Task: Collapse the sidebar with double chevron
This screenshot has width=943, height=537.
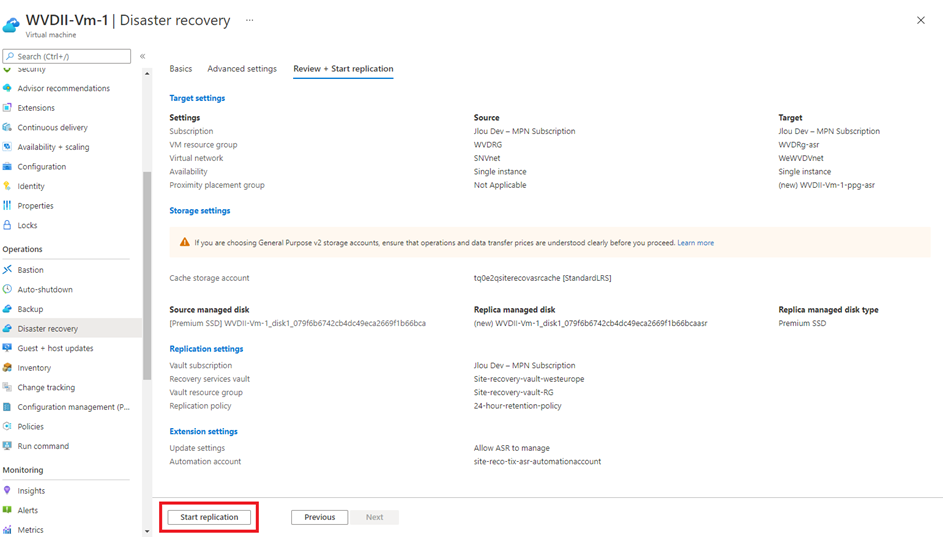Action: point(143,56)
